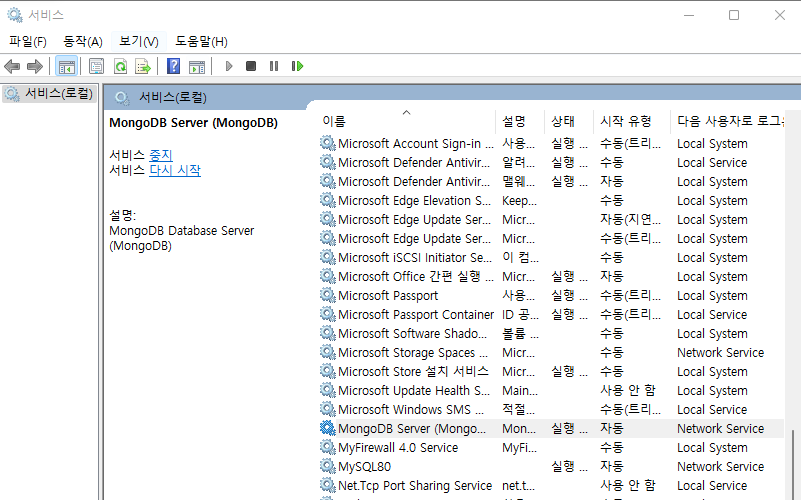Select the Microsoft Passport service row

[x=551, y=296]
